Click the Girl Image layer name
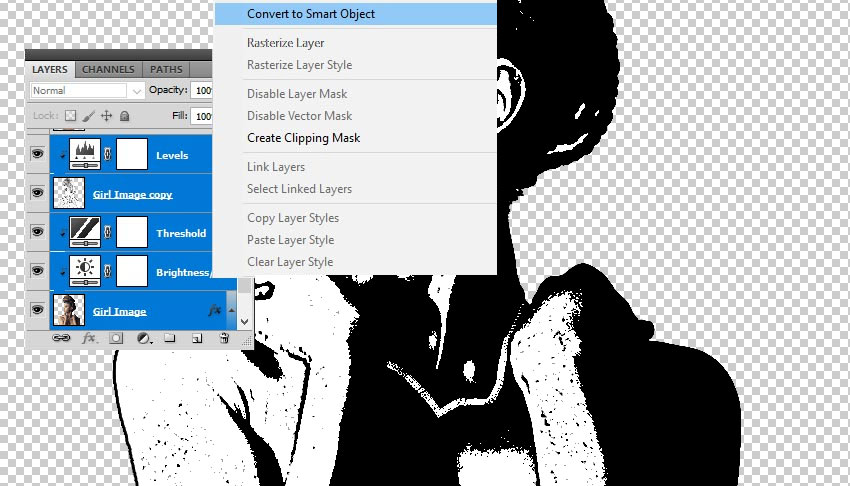The image size is (850, 486). pyautogui.click(x=119, y=312)
